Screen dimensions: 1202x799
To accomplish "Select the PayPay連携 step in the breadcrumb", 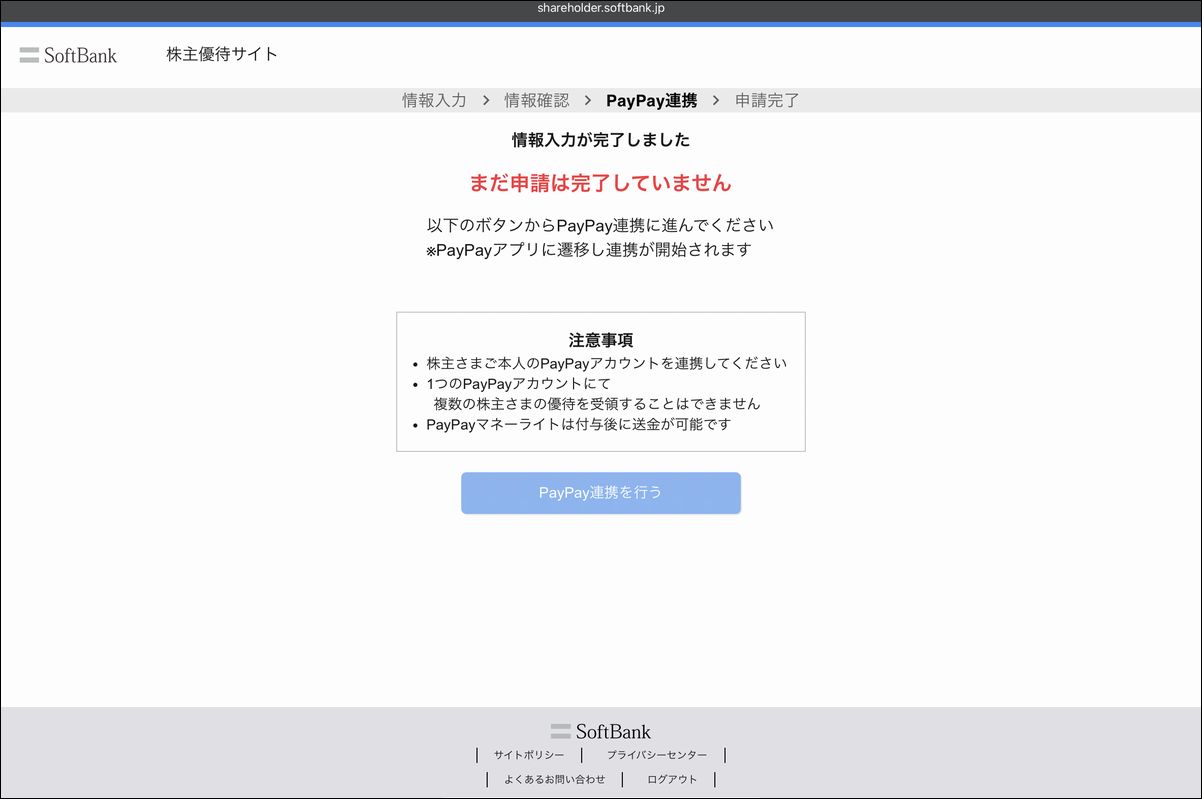I will [x=651, y=100].
